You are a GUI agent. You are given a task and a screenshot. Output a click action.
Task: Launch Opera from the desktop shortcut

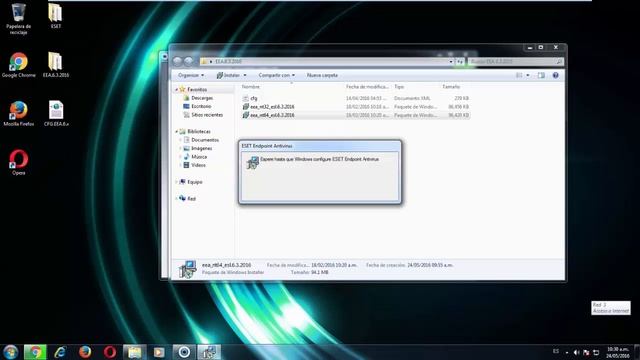pyautogui.click(x=18, y=162)
